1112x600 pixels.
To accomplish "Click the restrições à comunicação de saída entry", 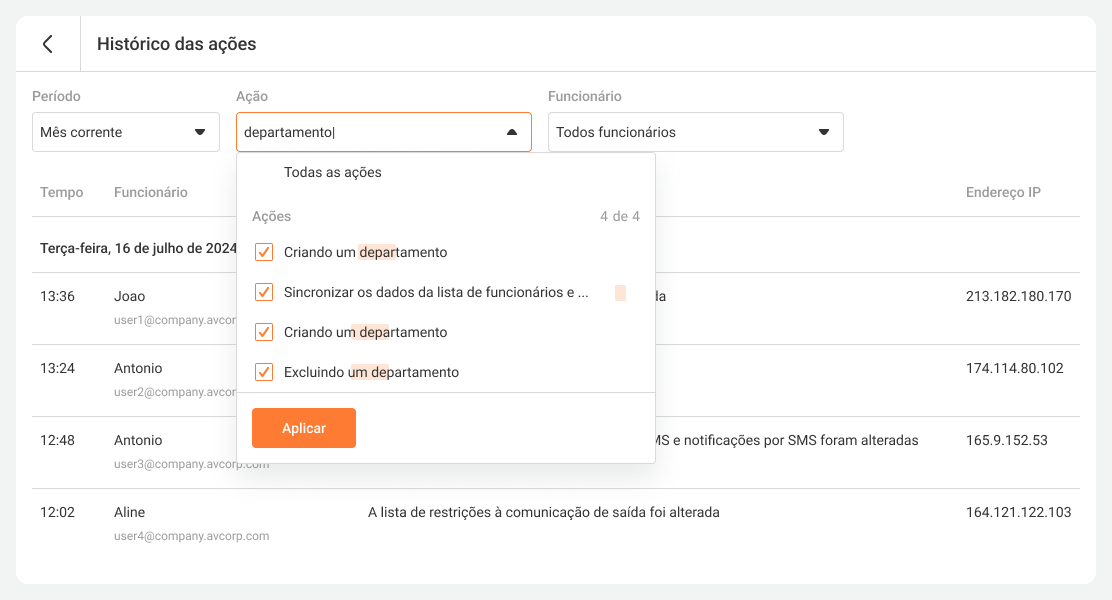I will tap(543, 512).
